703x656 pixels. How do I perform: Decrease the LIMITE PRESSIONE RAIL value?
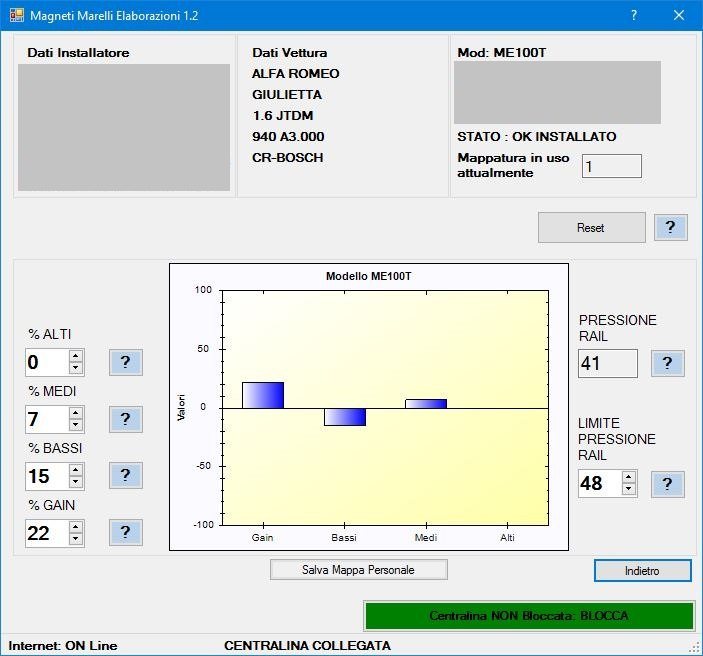(629, 490)
